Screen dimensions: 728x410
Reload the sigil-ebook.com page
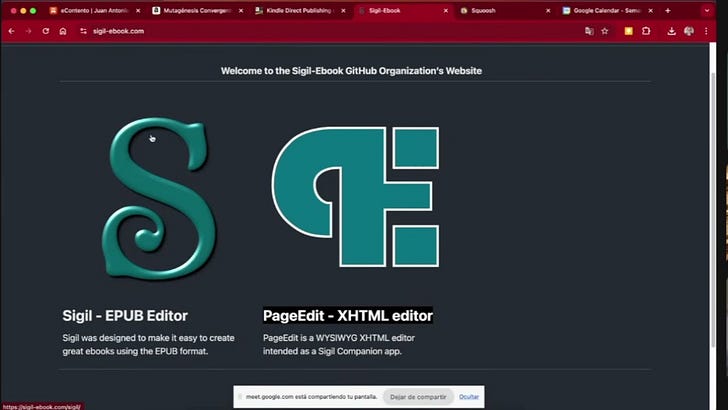pyautogui.click(x=46, y=31)
